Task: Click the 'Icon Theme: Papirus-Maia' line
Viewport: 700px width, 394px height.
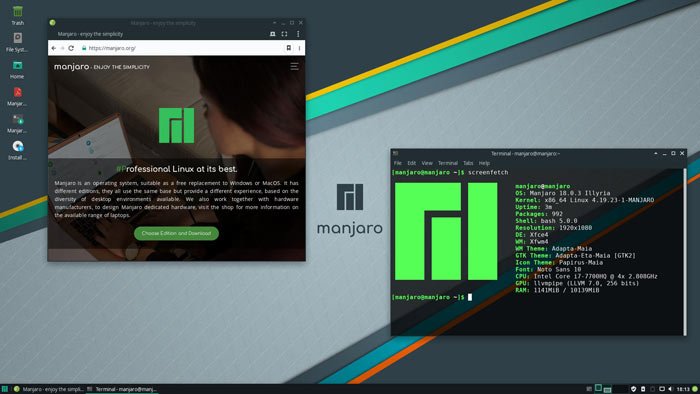Action: click(559, 262)
